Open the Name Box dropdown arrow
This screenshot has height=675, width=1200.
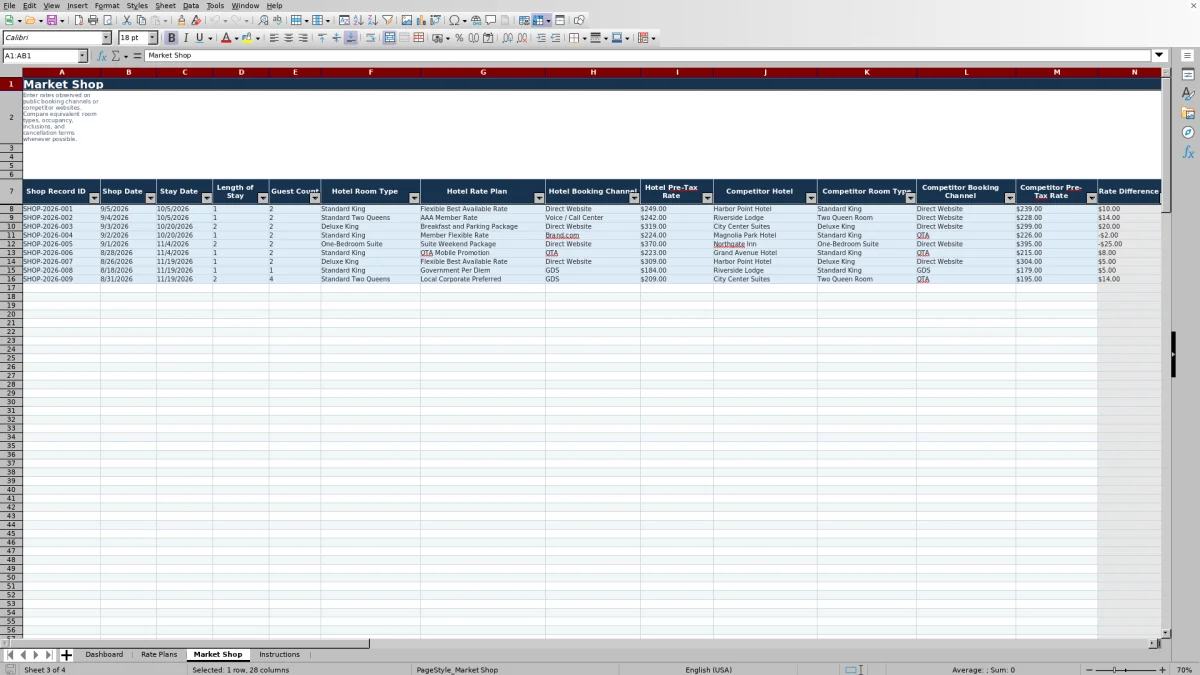coord(82,56)
